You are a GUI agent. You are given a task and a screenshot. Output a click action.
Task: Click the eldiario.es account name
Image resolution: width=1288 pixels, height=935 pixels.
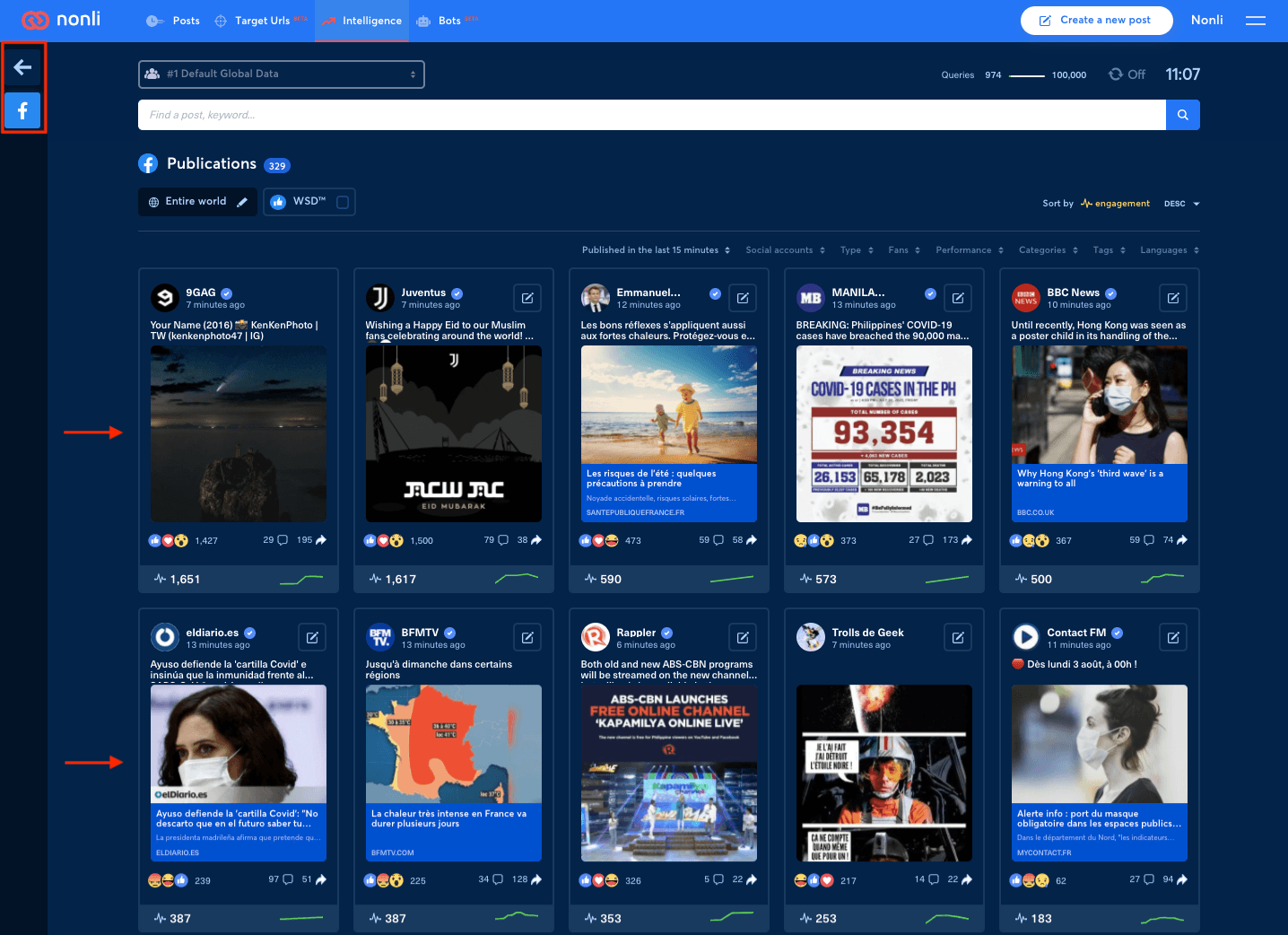(213, 633)
